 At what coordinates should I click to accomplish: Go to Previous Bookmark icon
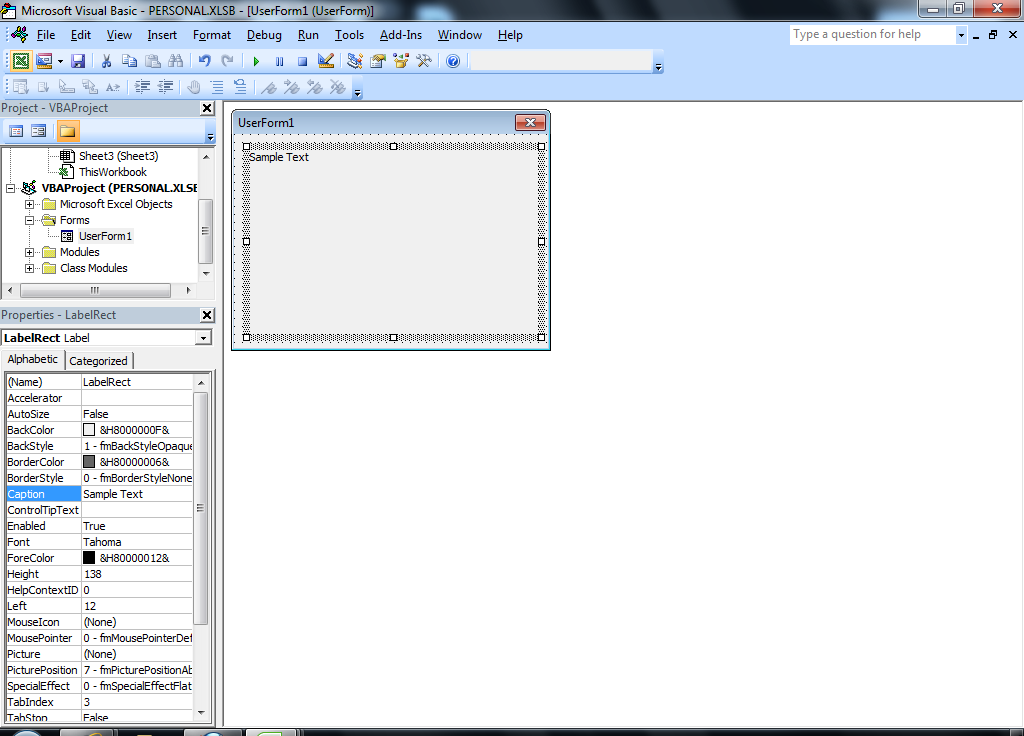315,86
